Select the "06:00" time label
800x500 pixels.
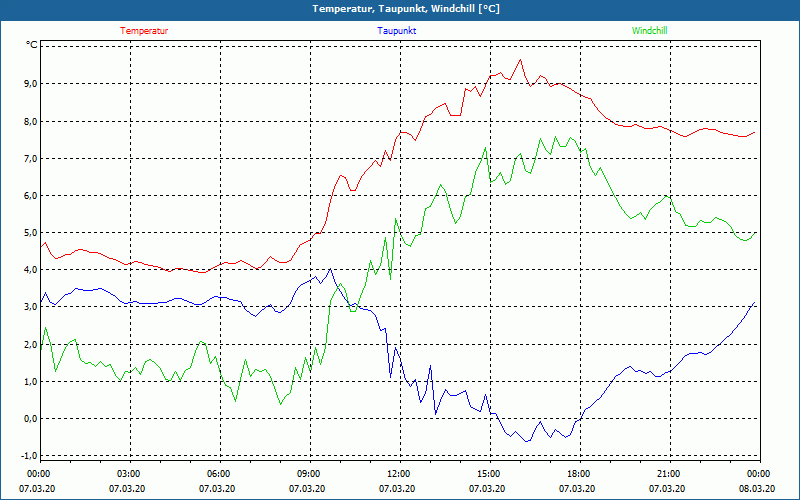point(217,474)
